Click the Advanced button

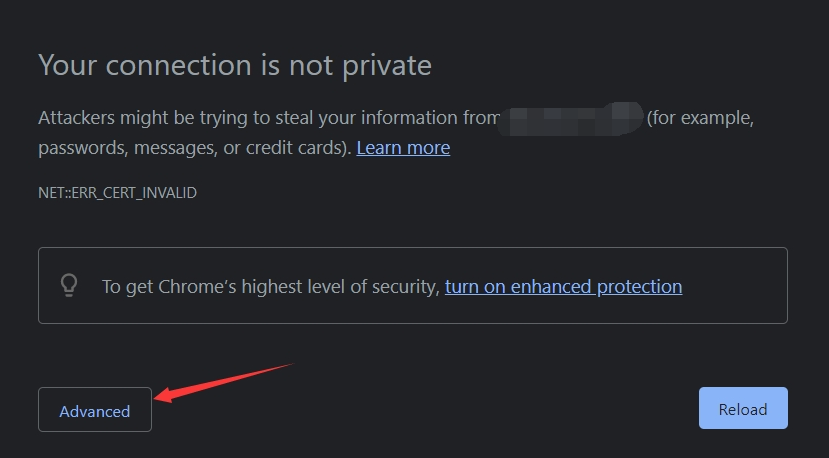[x=95, y=410]
